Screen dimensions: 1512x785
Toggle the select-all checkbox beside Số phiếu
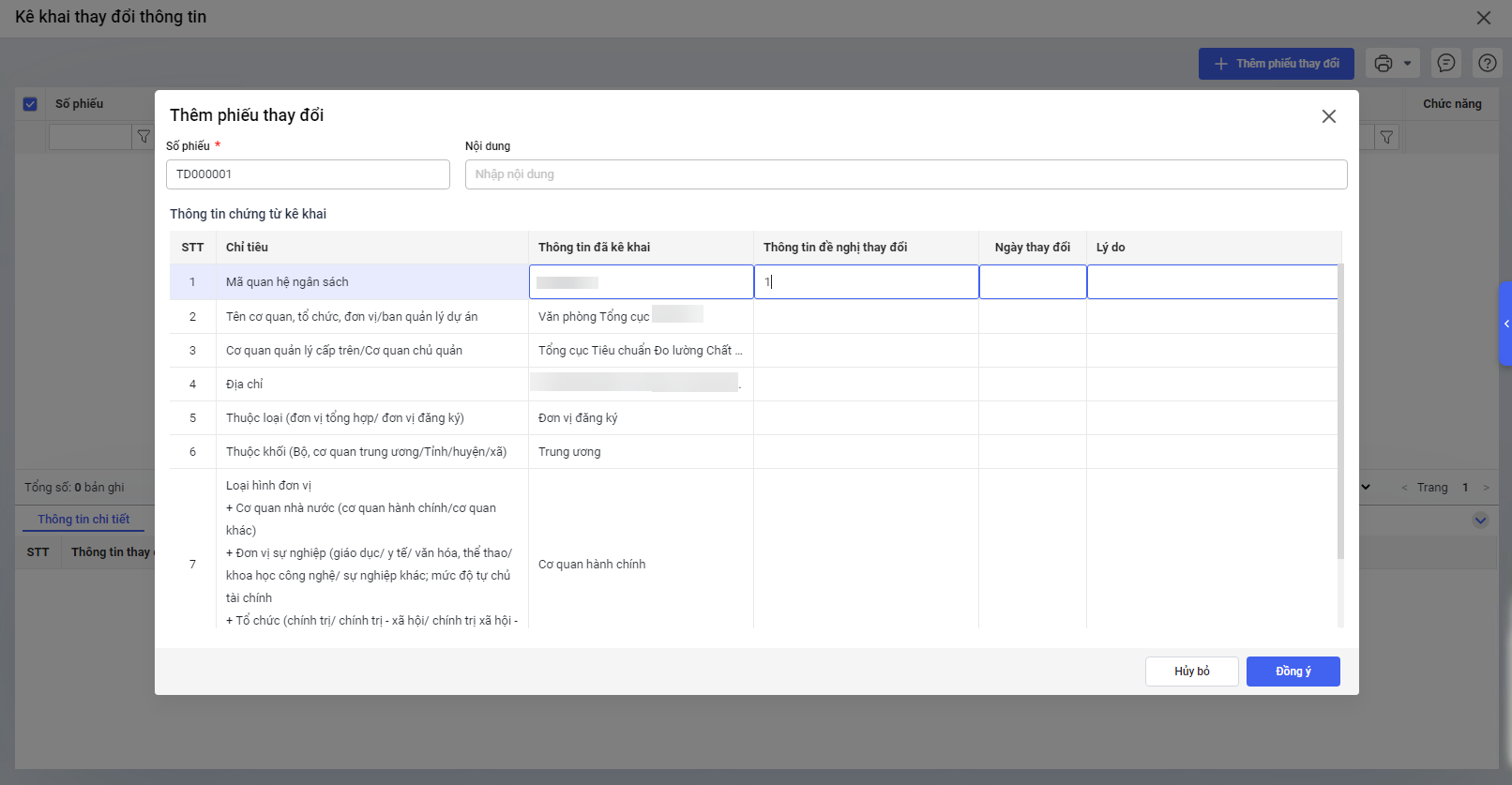(30, 104)
